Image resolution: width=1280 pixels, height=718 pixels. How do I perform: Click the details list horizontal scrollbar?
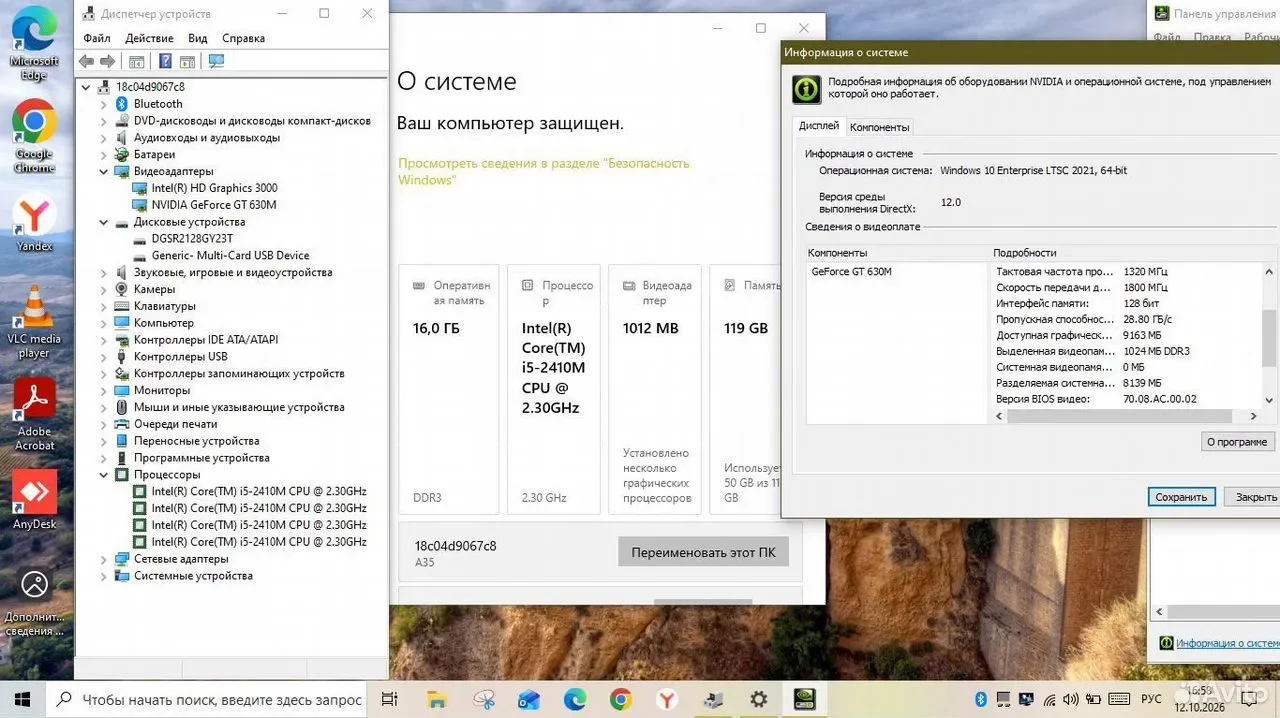click(1124, 416)
